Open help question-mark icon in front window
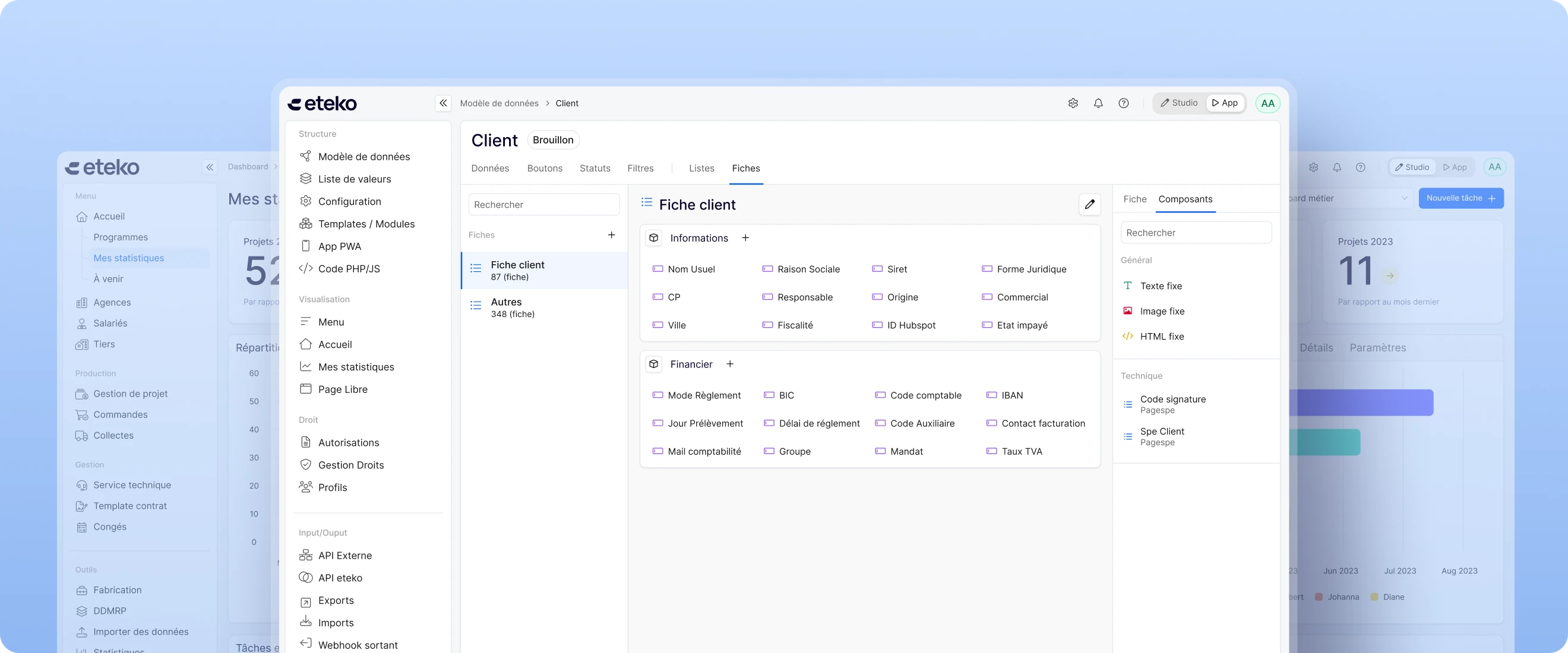1568x653 pixels. [1124, 103]
